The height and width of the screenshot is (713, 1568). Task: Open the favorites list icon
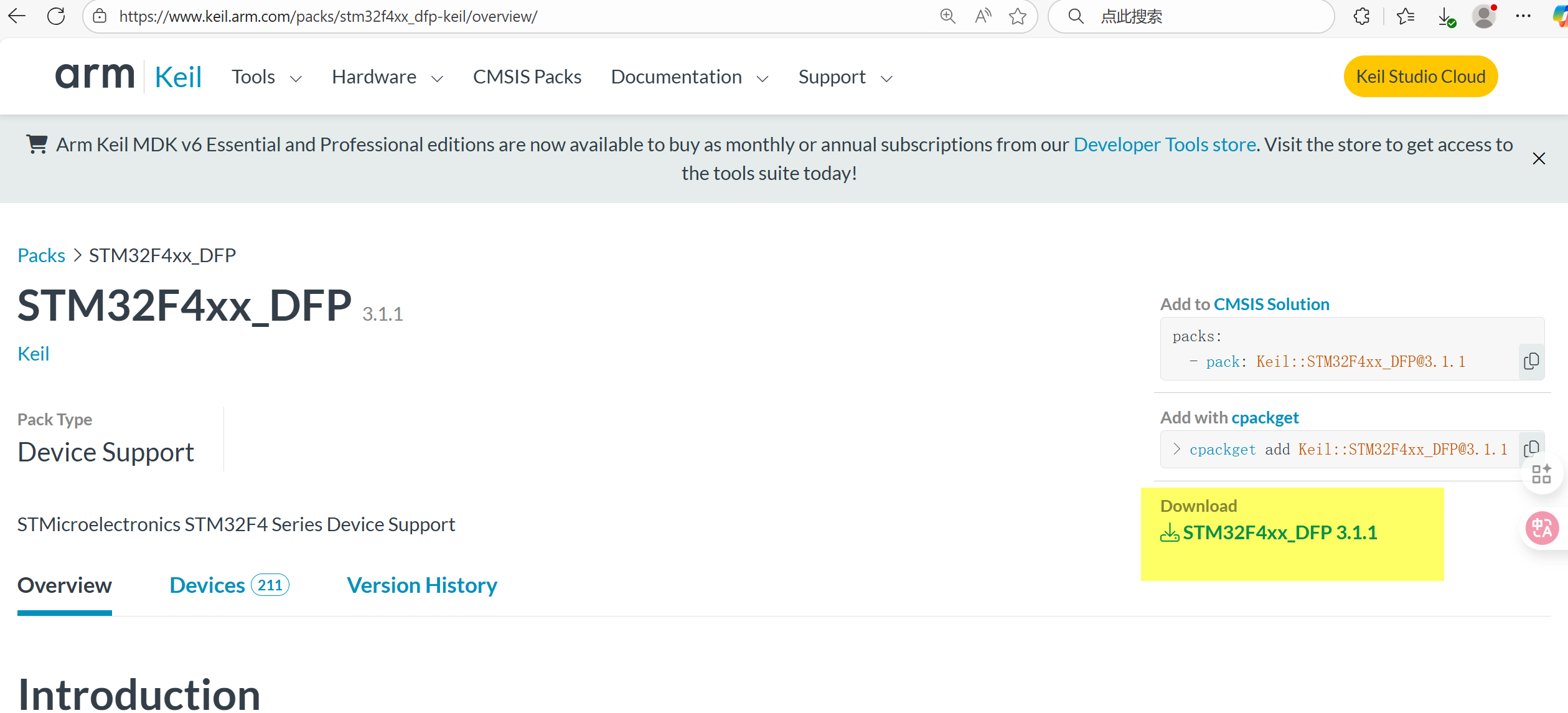[x=1406, y=16]
